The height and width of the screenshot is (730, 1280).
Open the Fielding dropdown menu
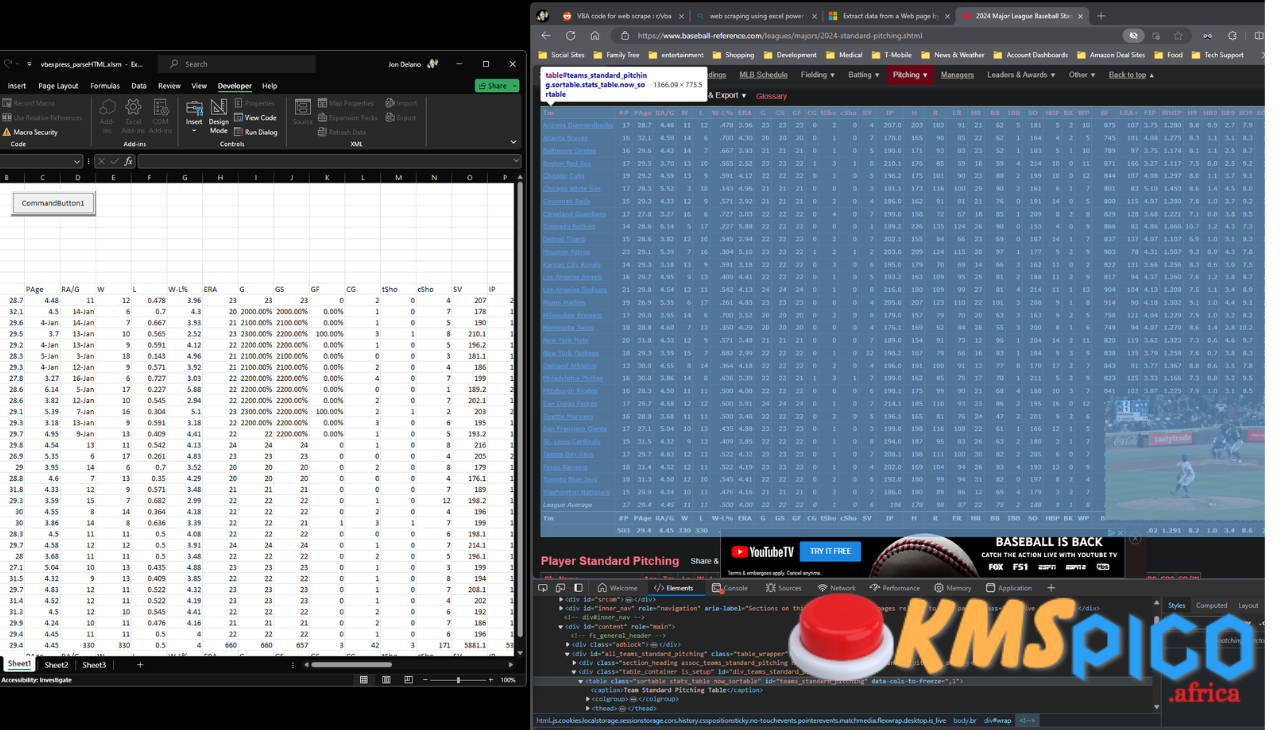coord(818,75)
